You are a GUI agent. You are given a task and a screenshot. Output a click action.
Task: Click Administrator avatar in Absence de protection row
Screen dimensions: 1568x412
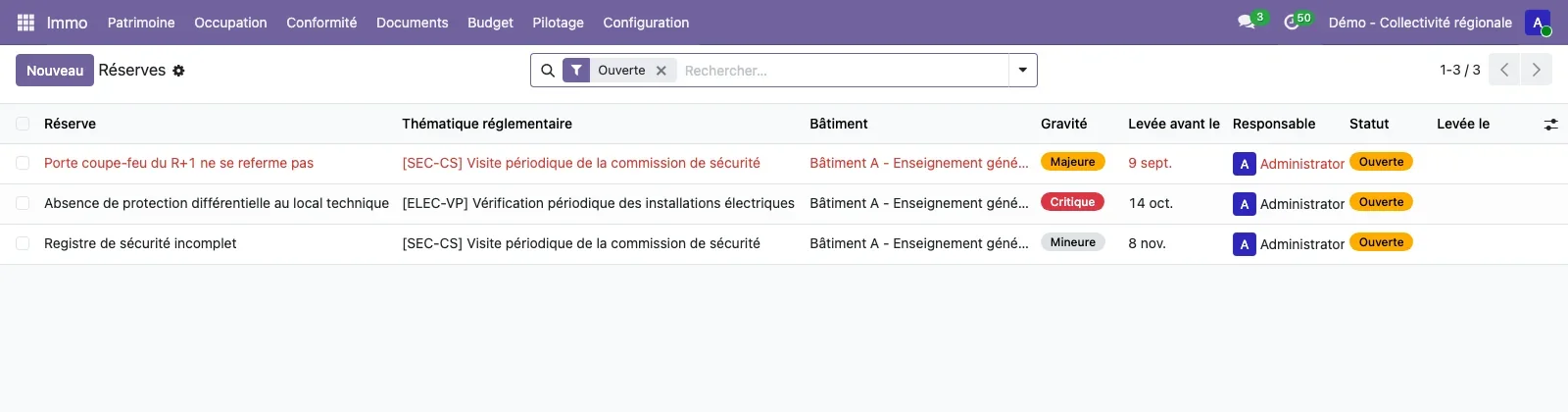(1244, 204)
